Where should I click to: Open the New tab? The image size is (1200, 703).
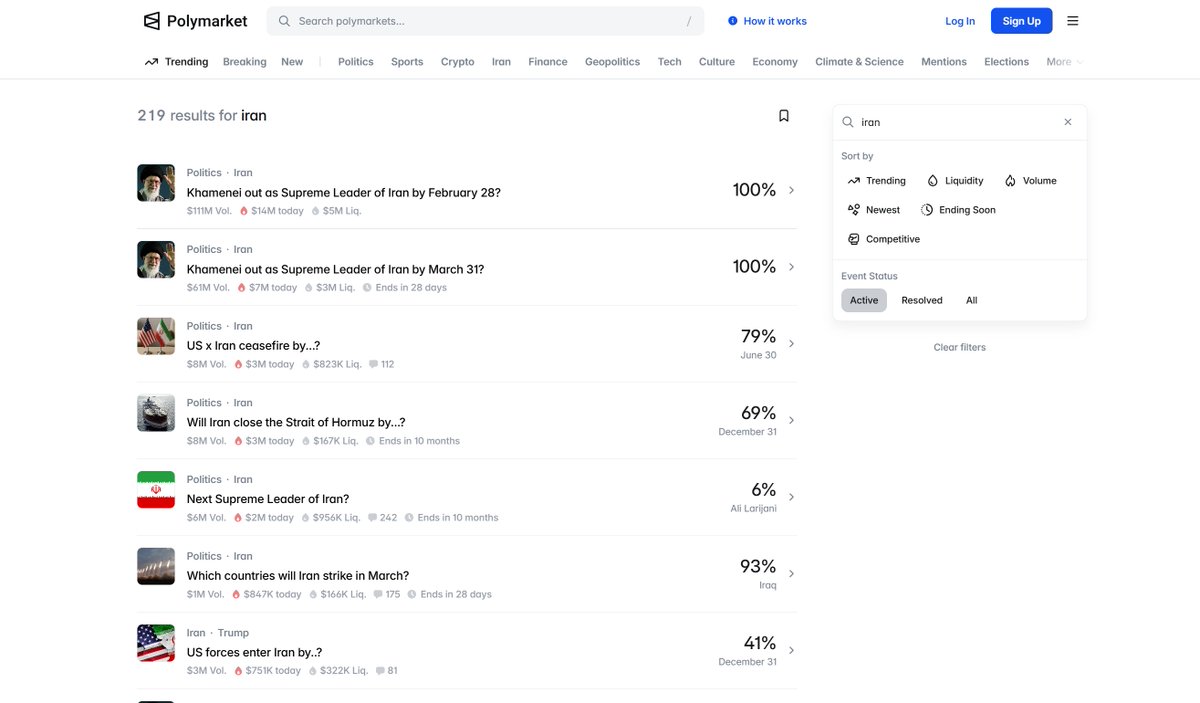click(292, 62)
